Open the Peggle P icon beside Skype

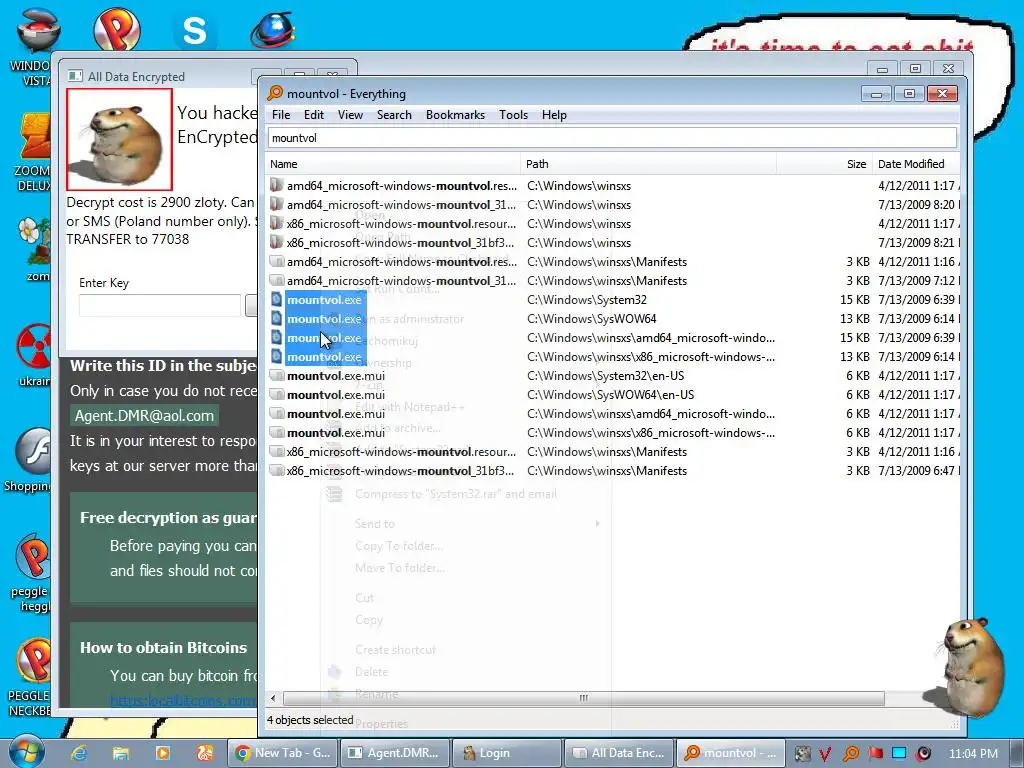pos(116,28)
